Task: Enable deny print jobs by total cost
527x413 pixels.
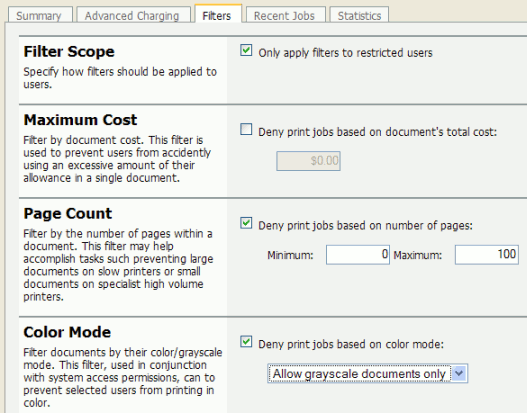Action: (x=246, y=129)
